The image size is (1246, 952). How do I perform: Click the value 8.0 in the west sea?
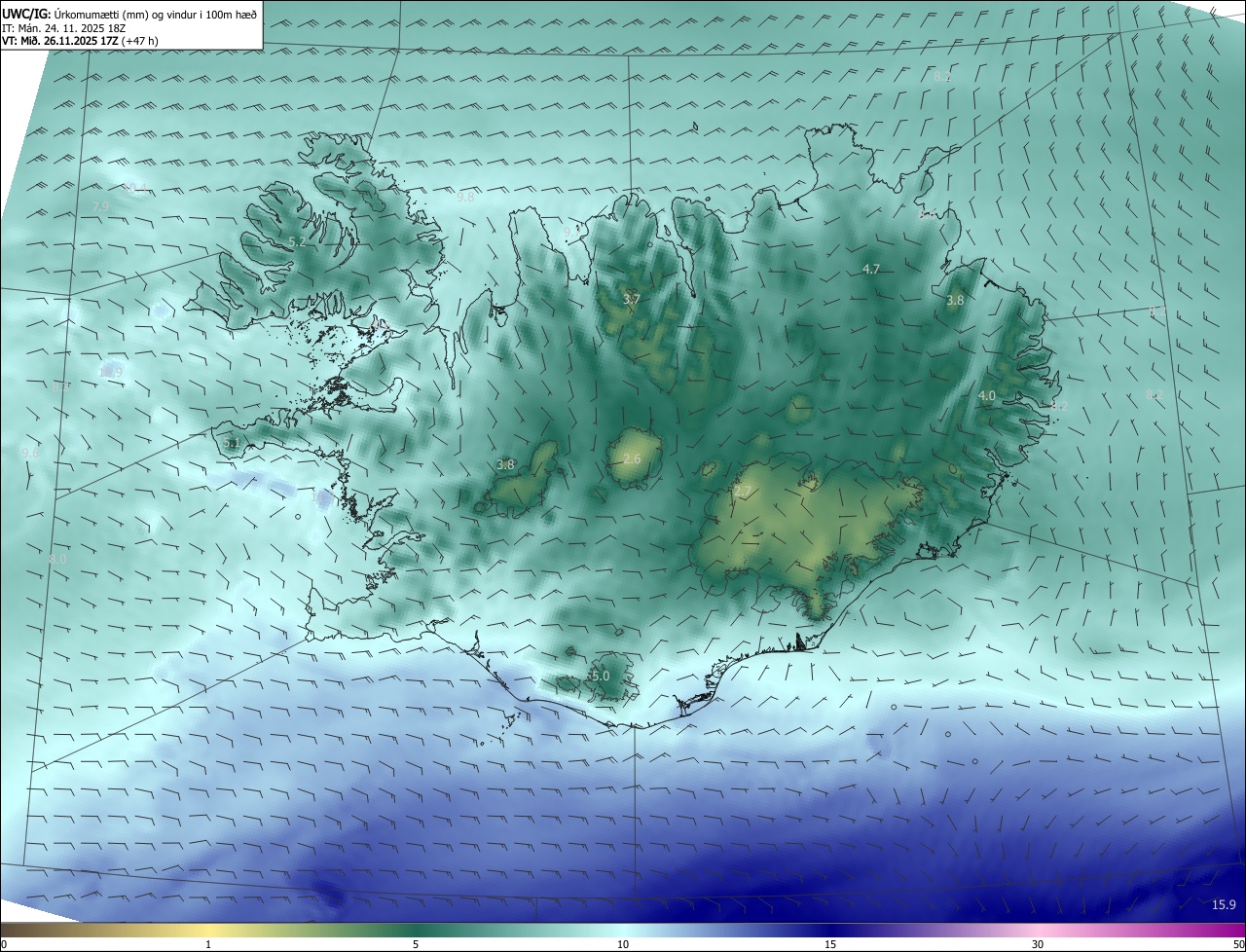coord(57,560)
